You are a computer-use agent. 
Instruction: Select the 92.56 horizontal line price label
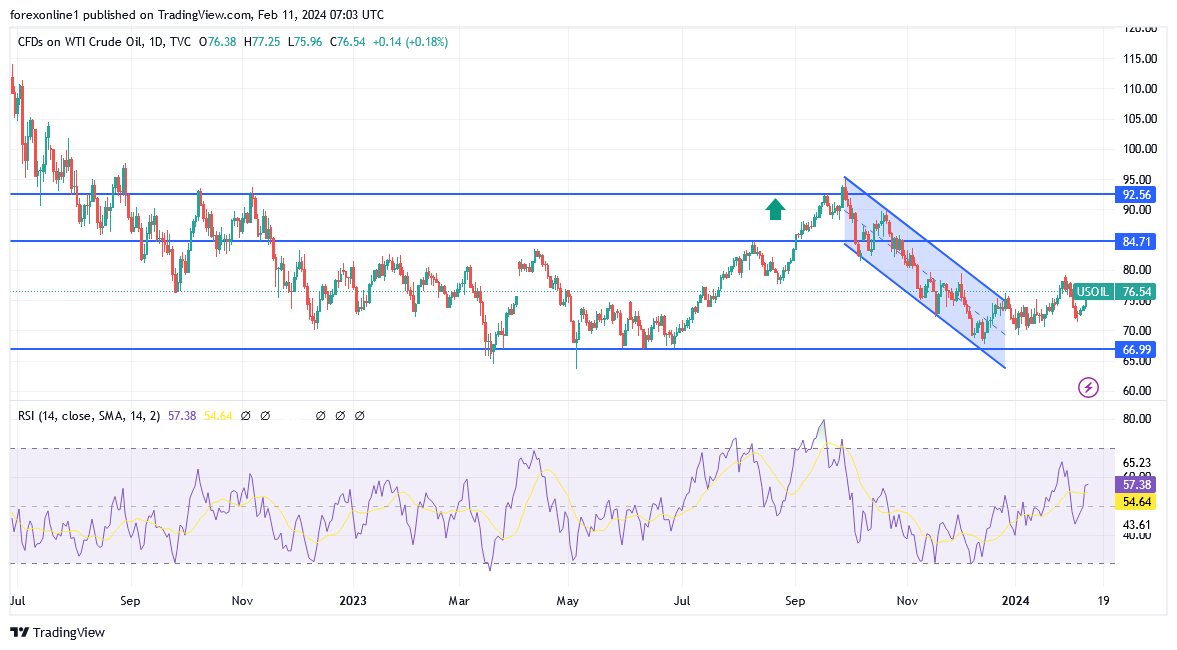1136,194
